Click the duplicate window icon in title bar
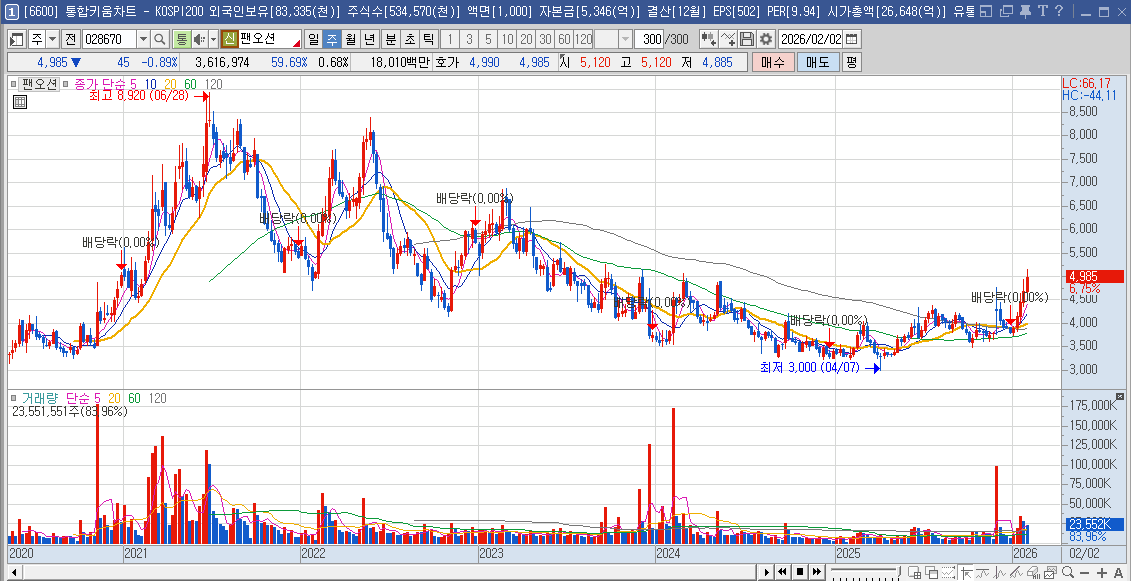The image size is (1131, 581). tap(1006, 11)
